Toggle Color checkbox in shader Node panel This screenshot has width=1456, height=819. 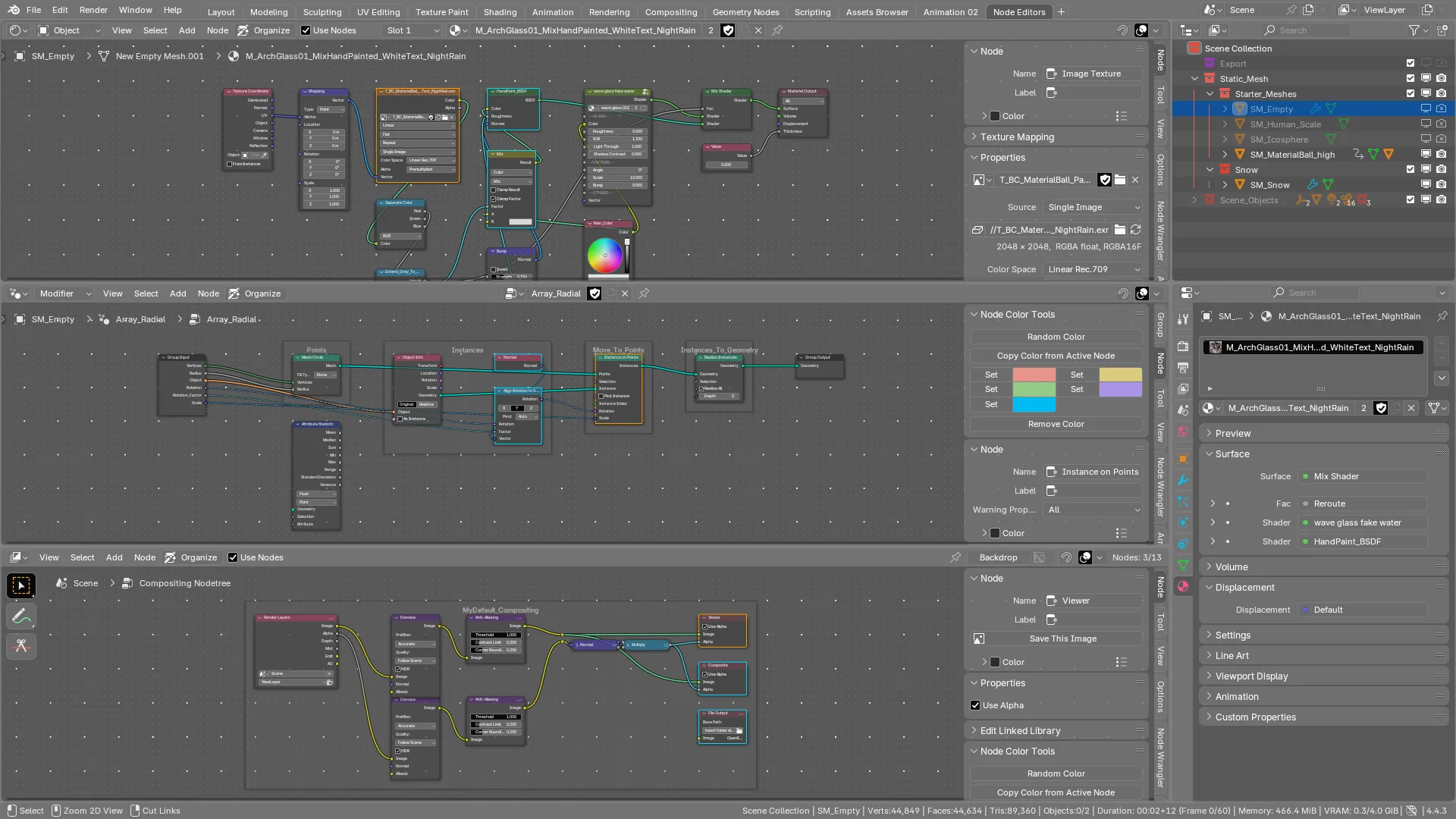pyautogui.click(x=995, y=116)
